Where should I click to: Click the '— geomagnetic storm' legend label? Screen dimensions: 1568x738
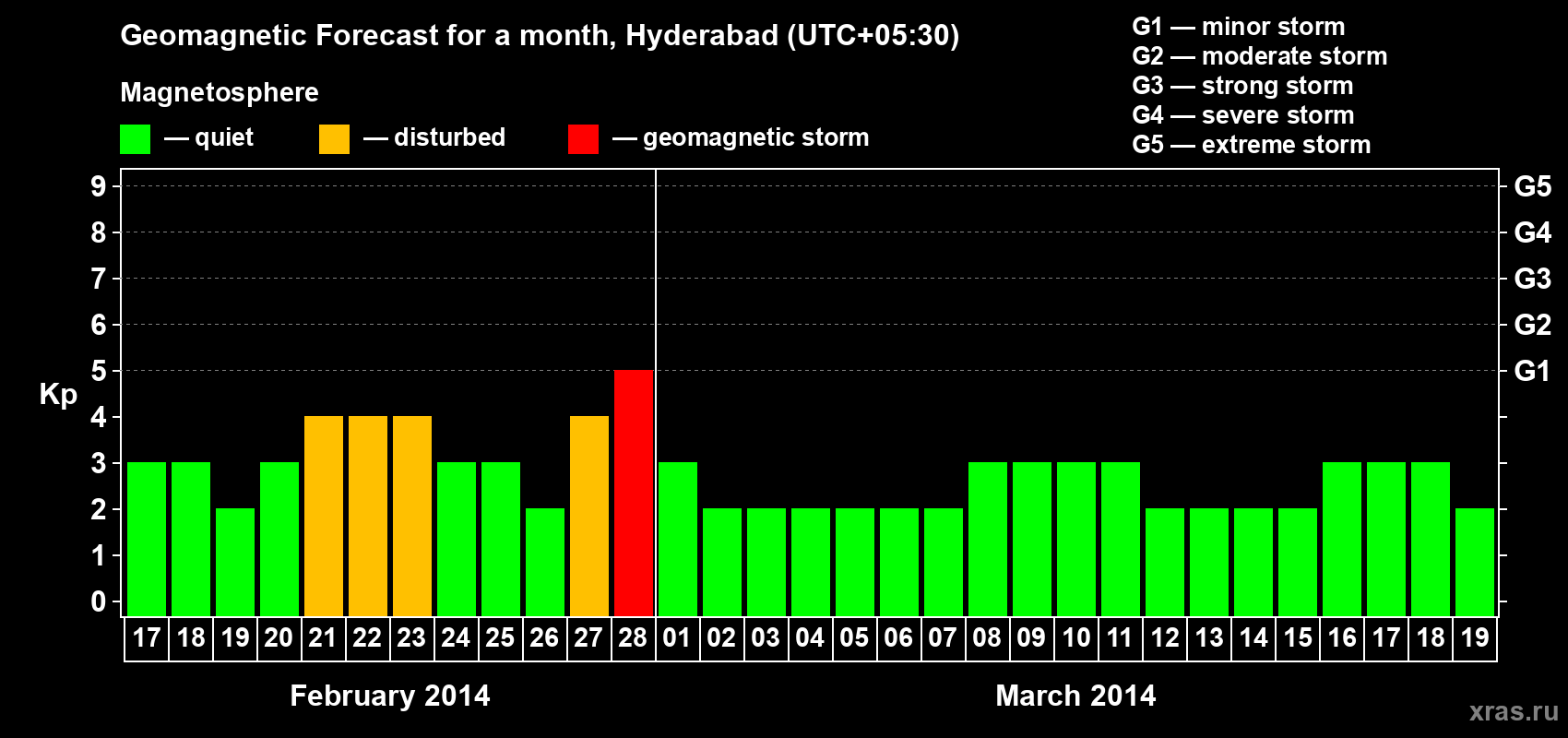(741, 138)
